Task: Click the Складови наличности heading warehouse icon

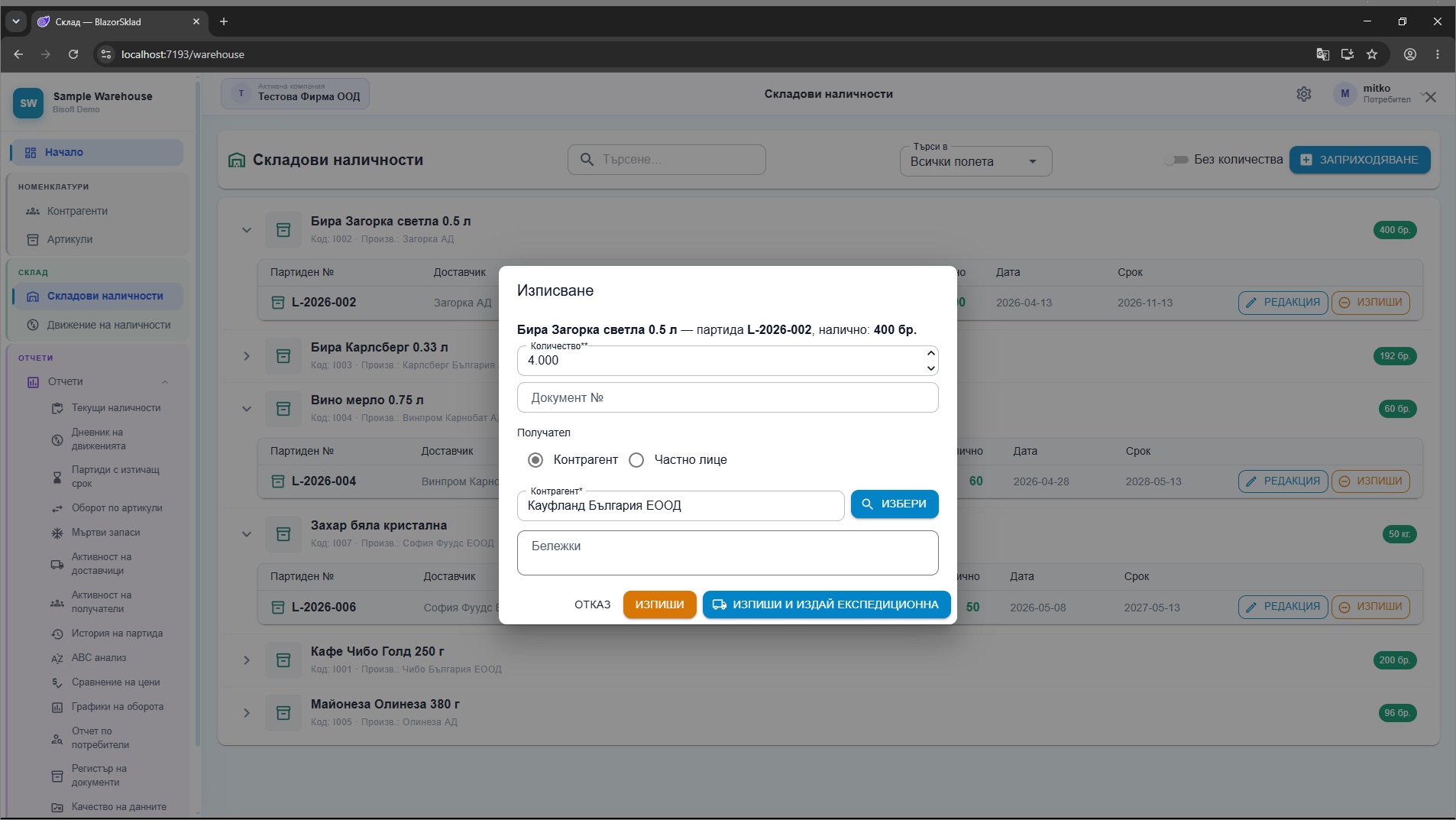Action: point(237,160)
